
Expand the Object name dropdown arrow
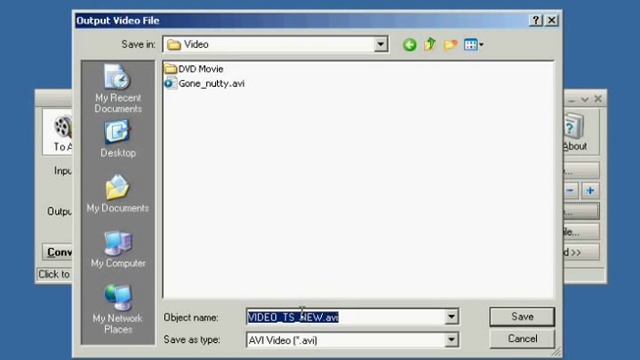pos(451,316)
